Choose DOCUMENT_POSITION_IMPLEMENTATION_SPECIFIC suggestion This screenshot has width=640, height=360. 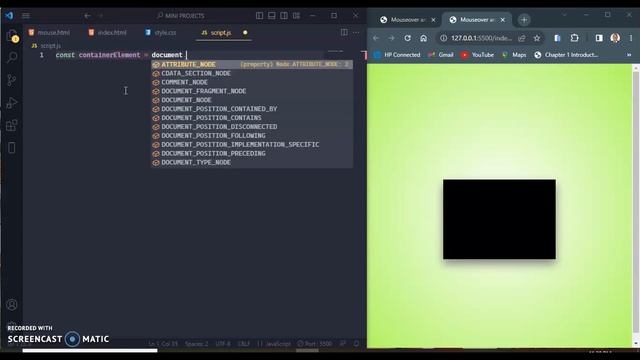coord(252,144)
